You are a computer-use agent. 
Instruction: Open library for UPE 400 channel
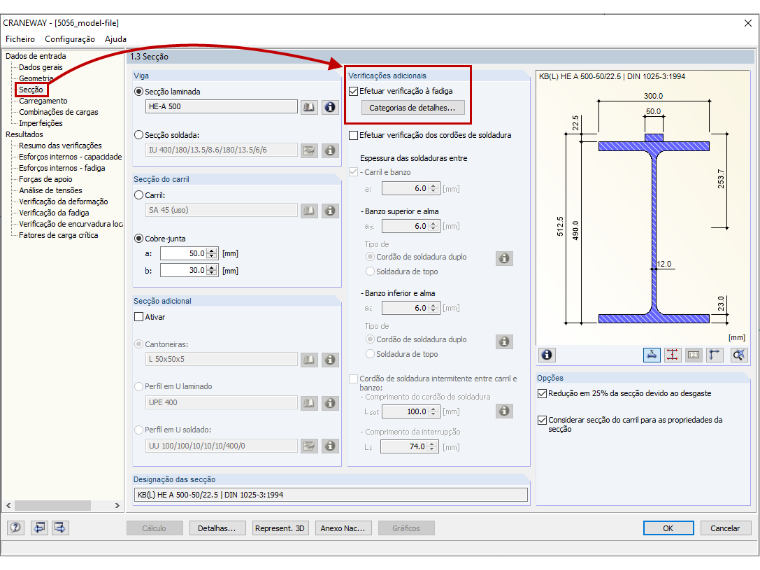309,403
